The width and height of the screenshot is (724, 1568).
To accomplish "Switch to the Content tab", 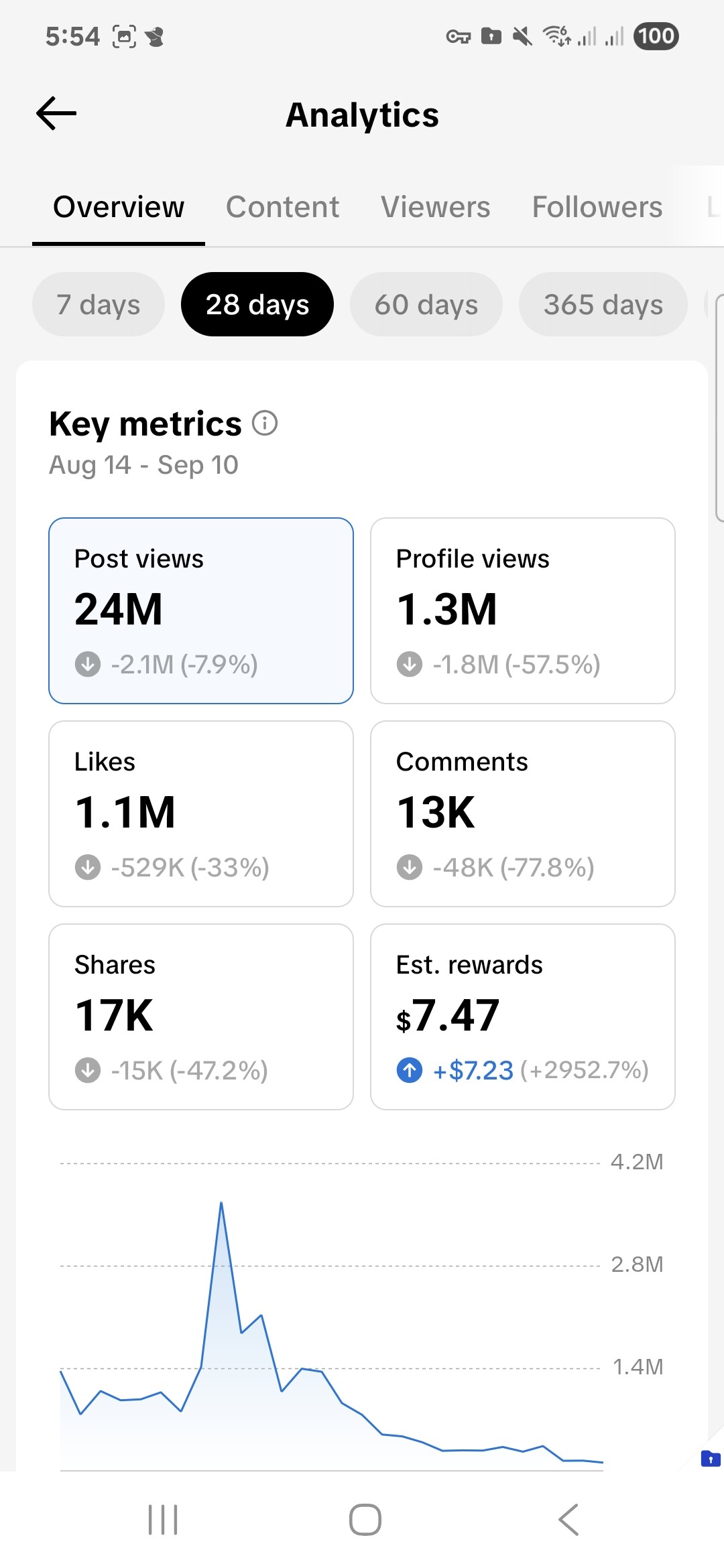I will coord(282,207).
